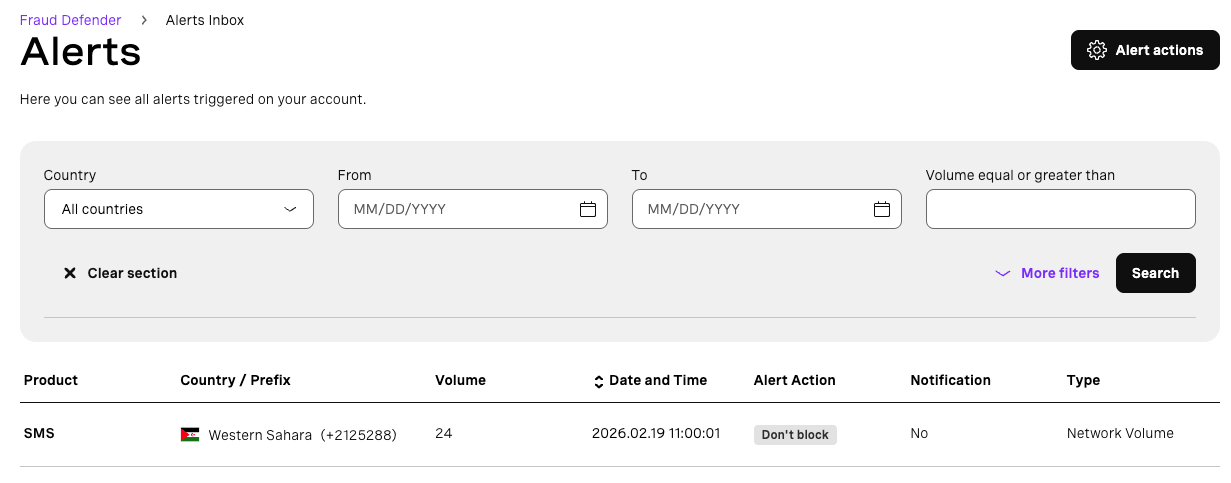The width and height of the screenshot is (1231, 483).
Task: Click the Alerts Inbox breadcrumb
Action: (205, 20)
